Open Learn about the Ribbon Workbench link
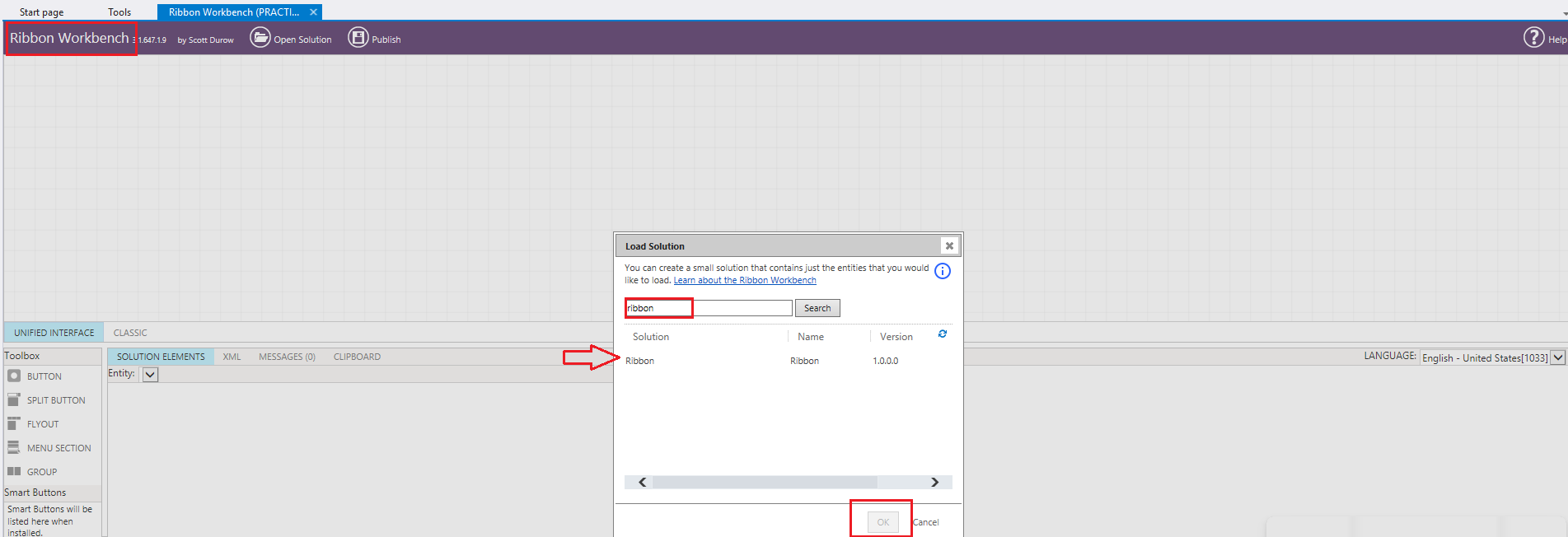This screenshot has width=1568, height=537. pyautogui.click(x=745, y=281)
